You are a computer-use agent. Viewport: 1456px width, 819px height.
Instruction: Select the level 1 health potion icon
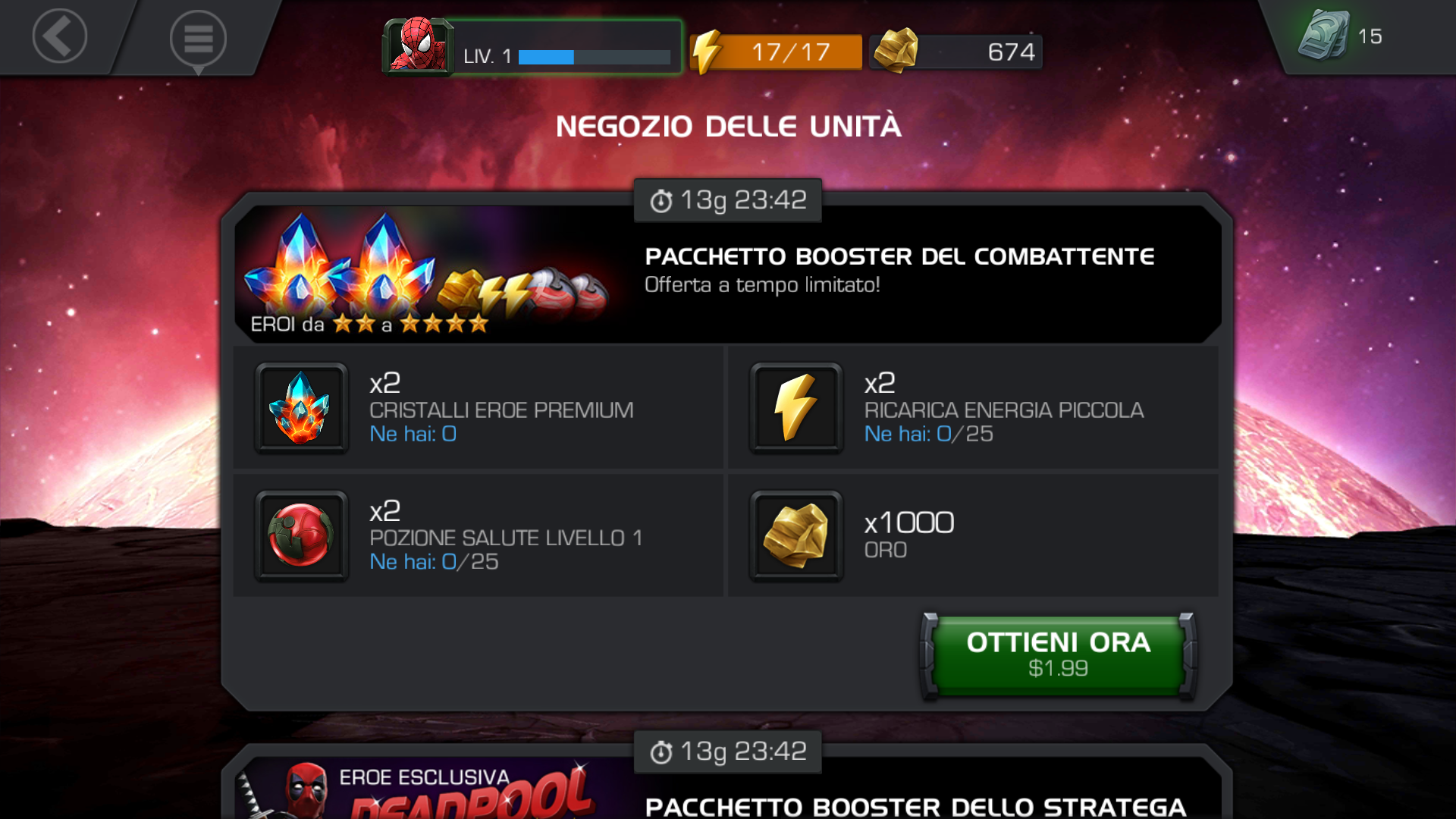coord(301,535)
